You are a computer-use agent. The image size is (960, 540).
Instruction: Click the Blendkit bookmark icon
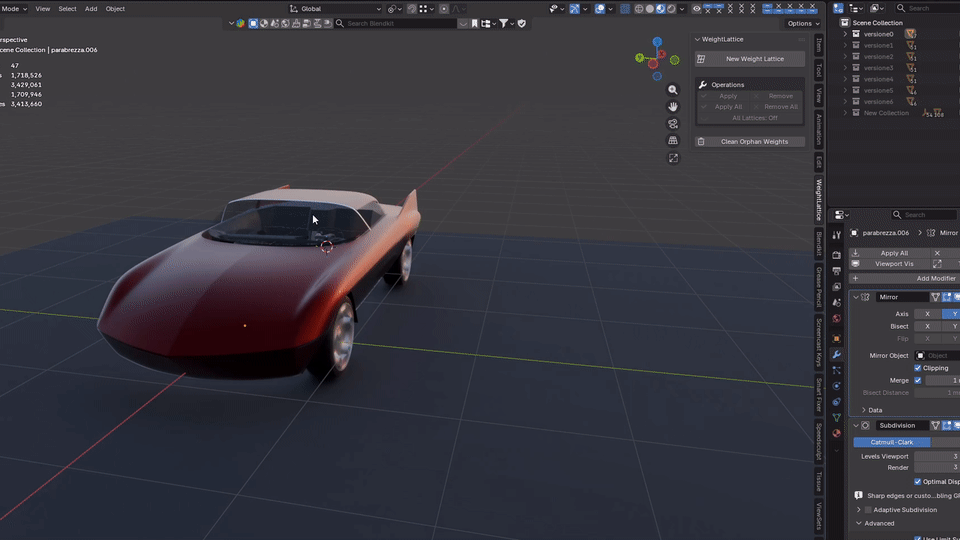coord(474,23)
